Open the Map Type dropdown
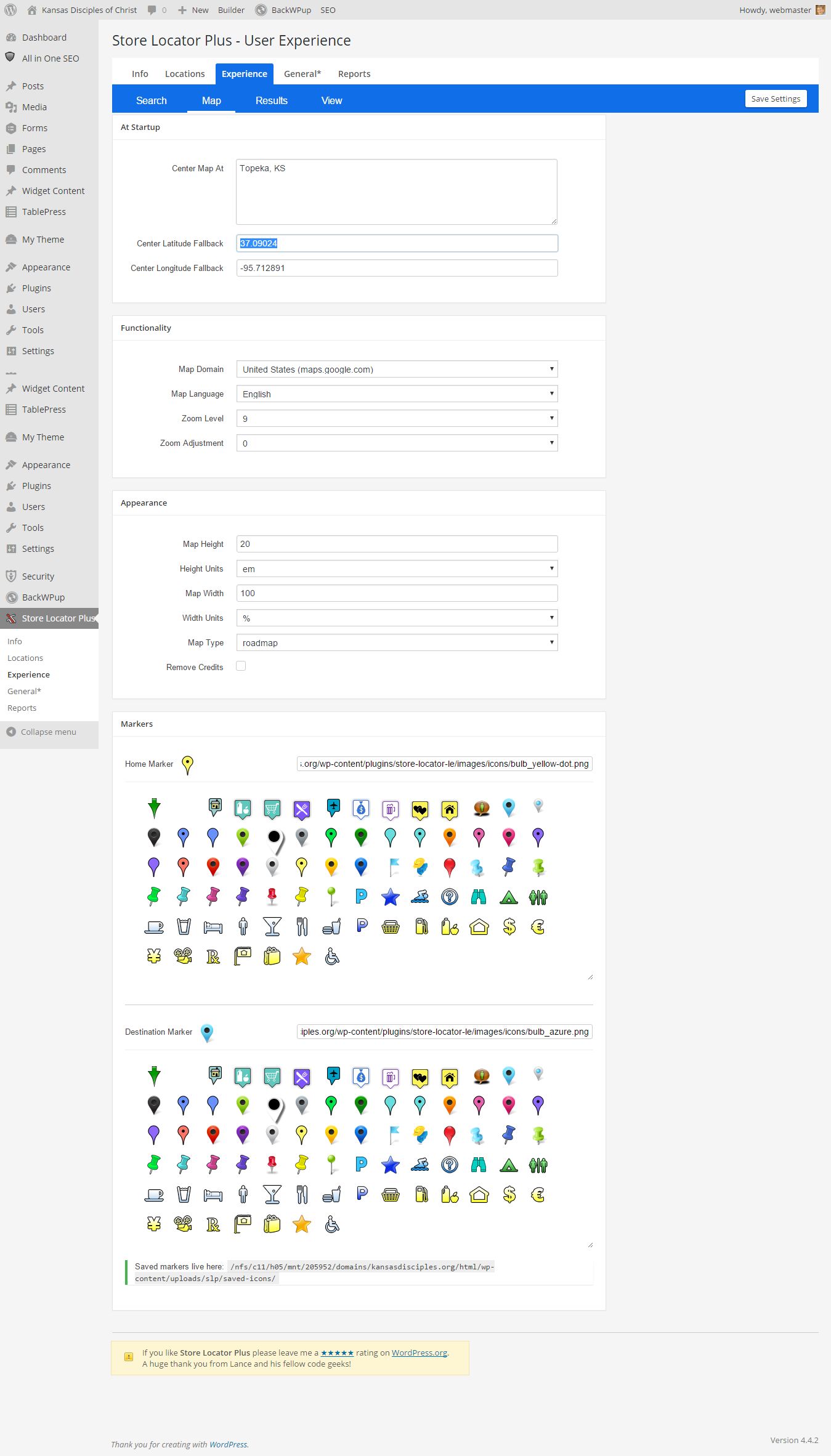This screenshot has height=1456, width=831. pyautogui.click(x=397, y=642)
